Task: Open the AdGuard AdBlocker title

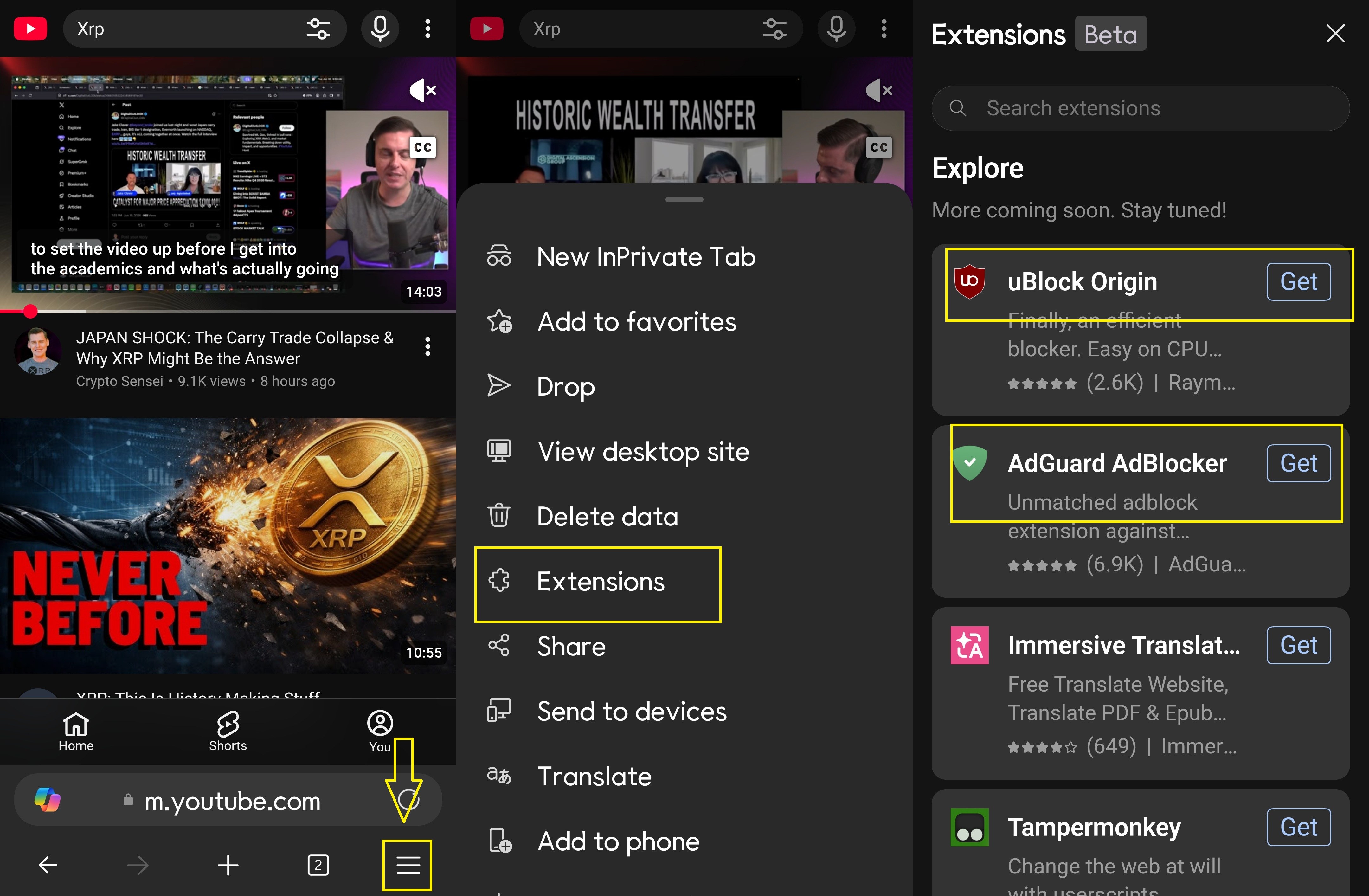Action: (x=1117, y=463)
